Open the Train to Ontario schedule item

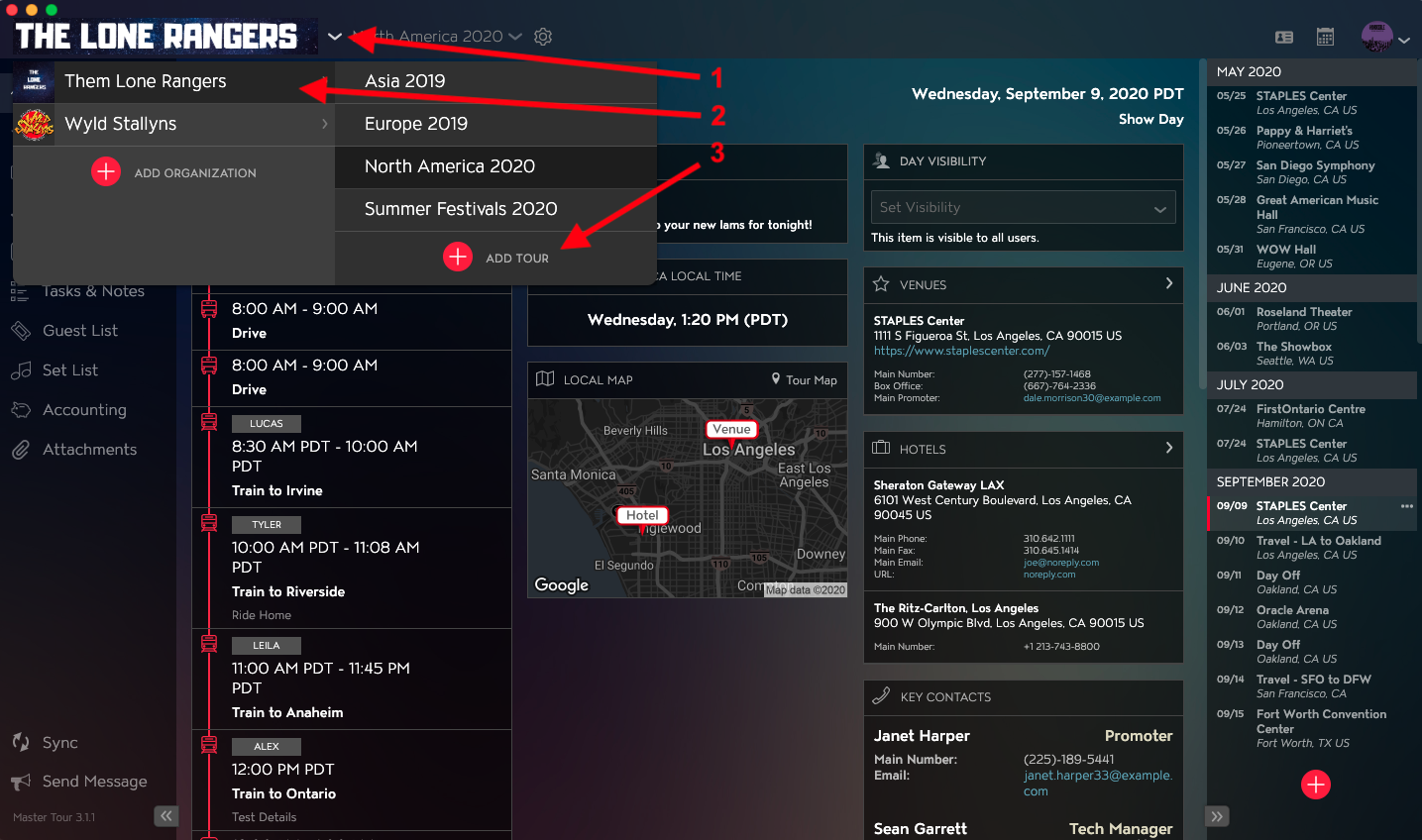(x=352, y=781)
